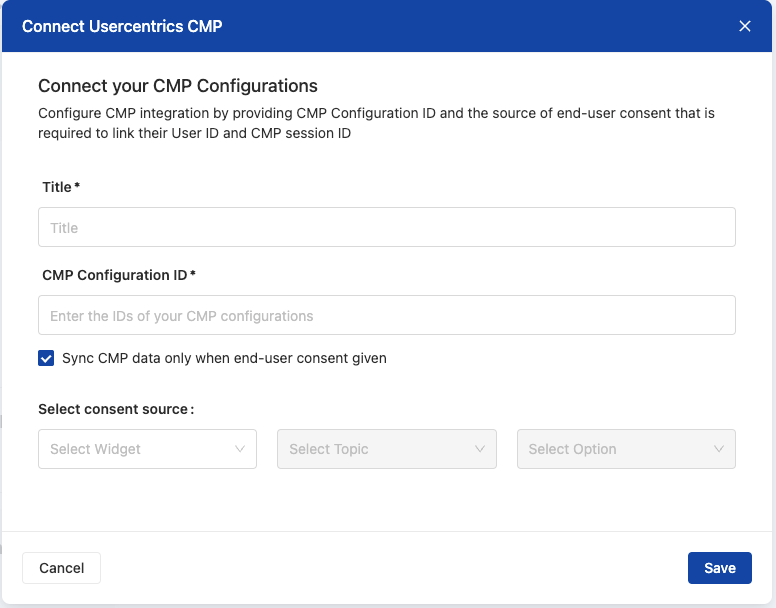Click the CMP integration description paragraph
776x608 pixels.
pos(376,123)
